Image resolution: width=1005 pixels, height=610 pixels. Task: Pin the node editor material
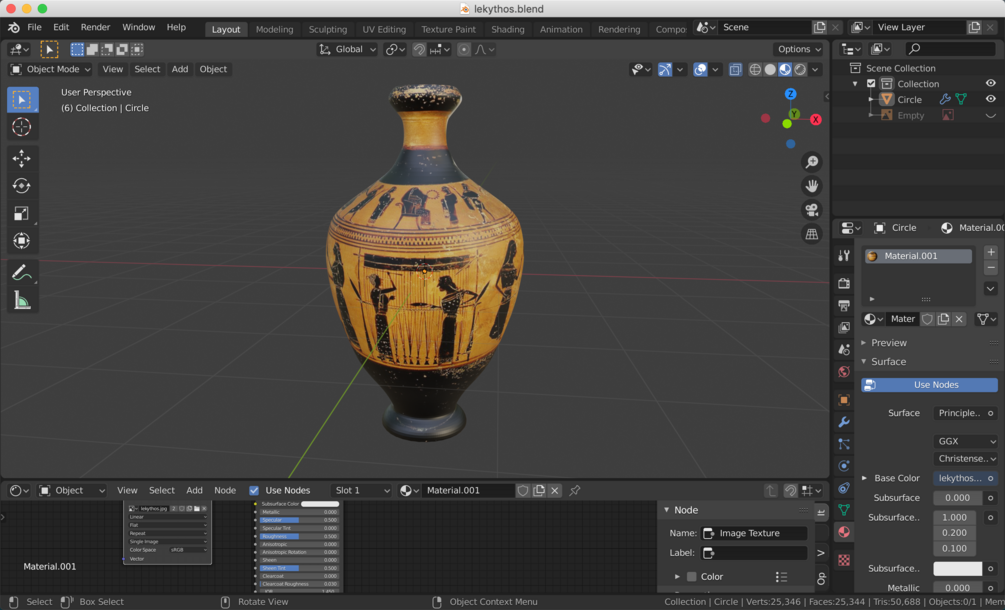[575, 491]
